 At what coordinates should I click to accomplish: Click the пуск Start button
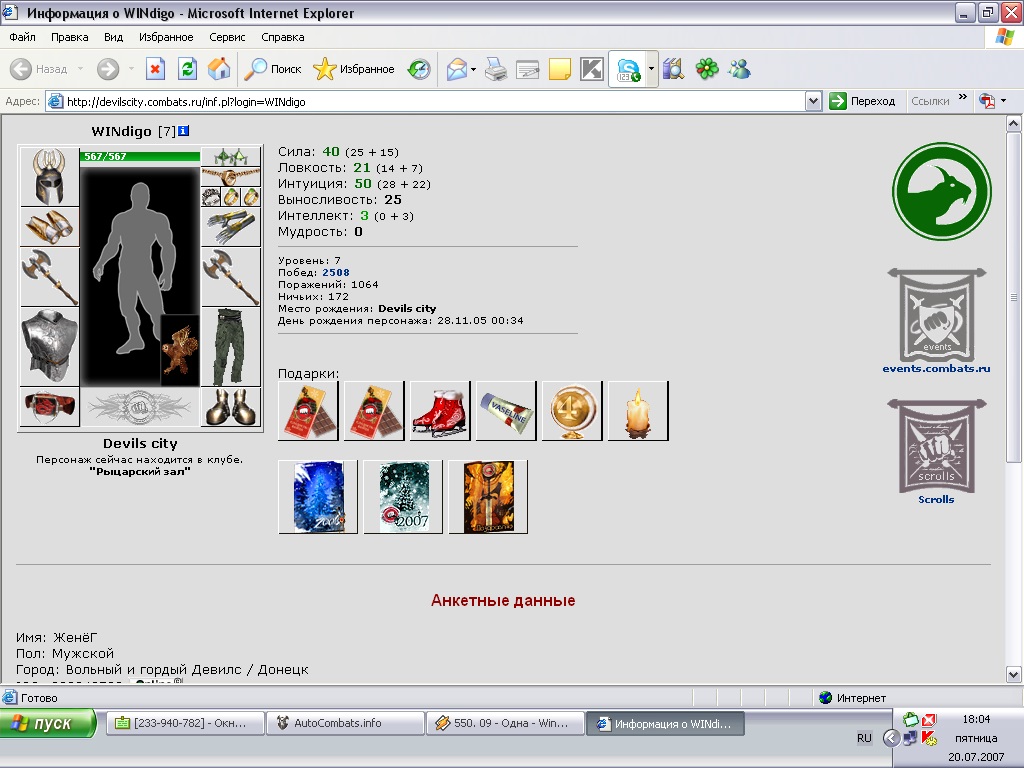(x=48, y=724)
